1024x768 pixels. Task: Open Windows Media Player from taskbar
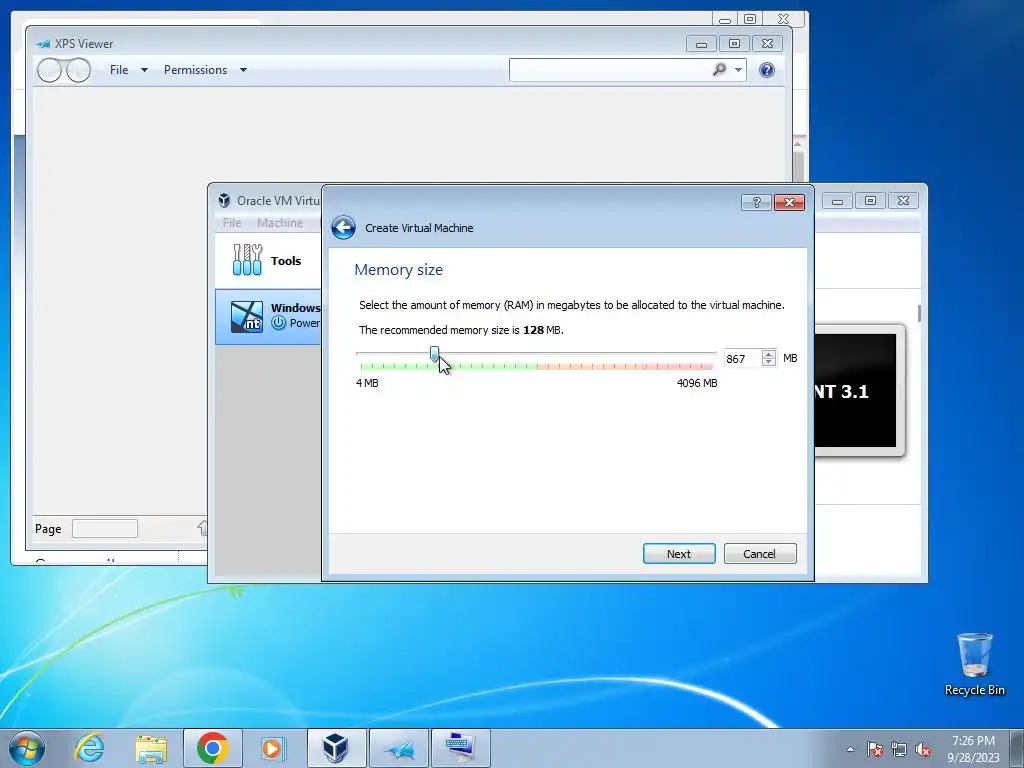click(x=273, y=748)
